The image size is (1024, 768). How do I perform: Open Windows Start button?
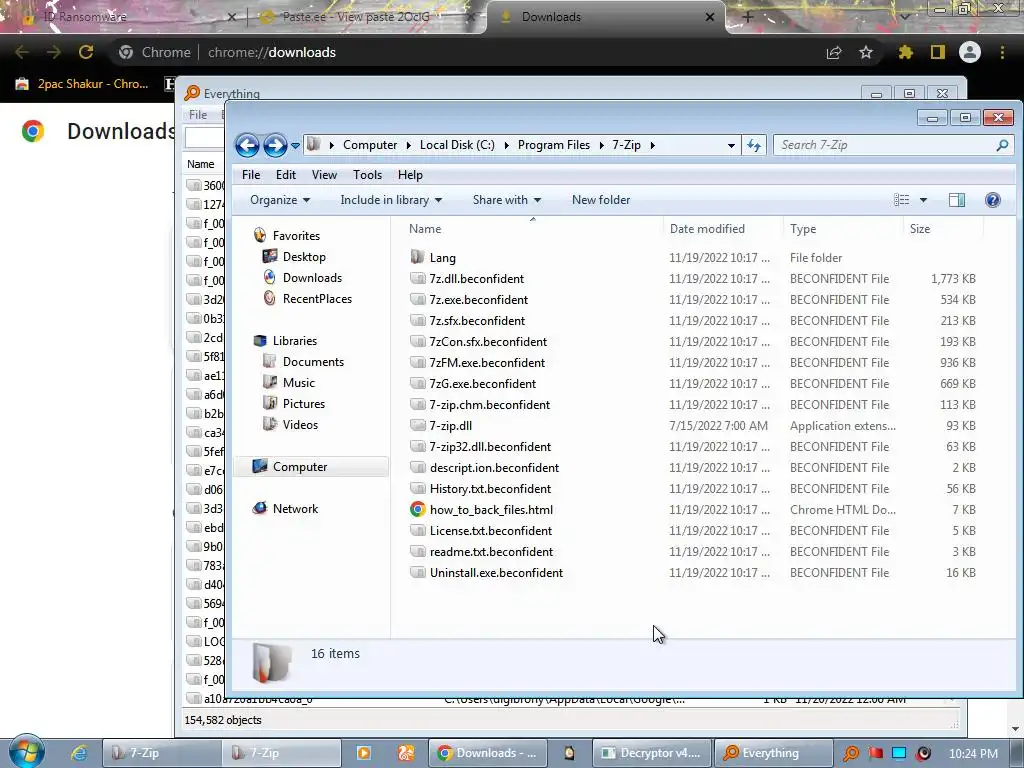(x=27, y=751)
